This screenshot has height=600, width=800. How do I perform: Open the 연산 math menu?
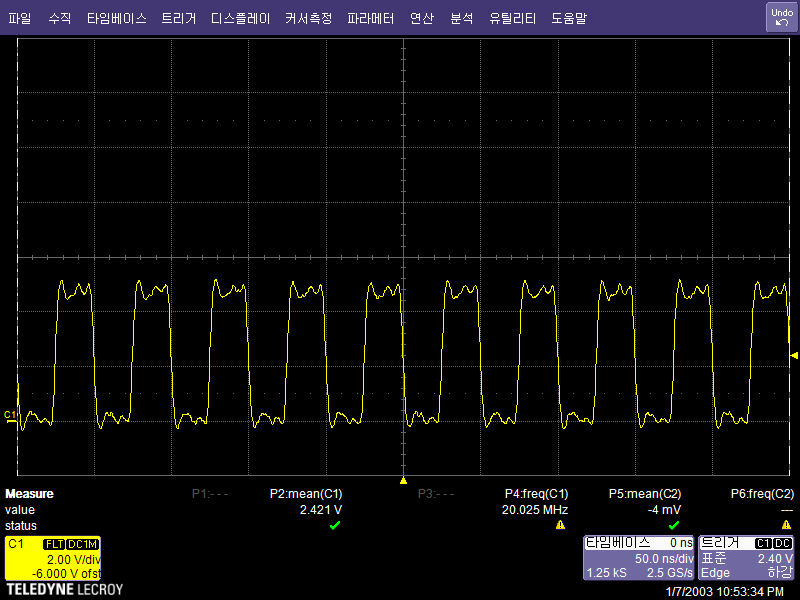pos(422,17)
